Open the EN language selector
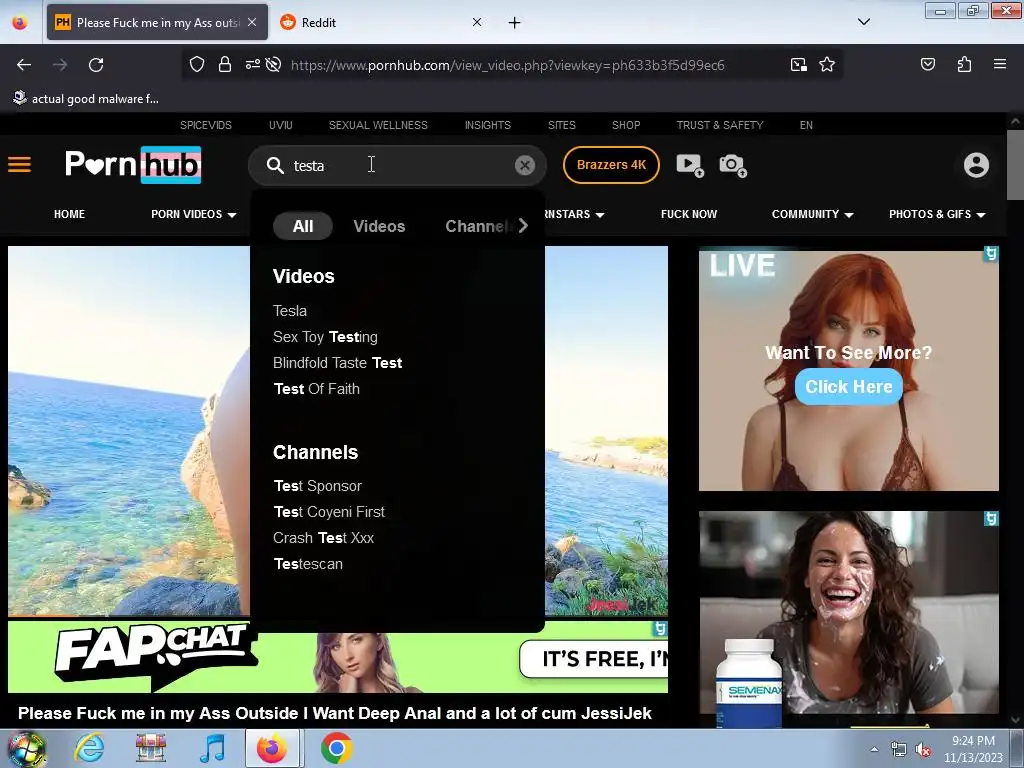1024x768 pixels. 806,125
